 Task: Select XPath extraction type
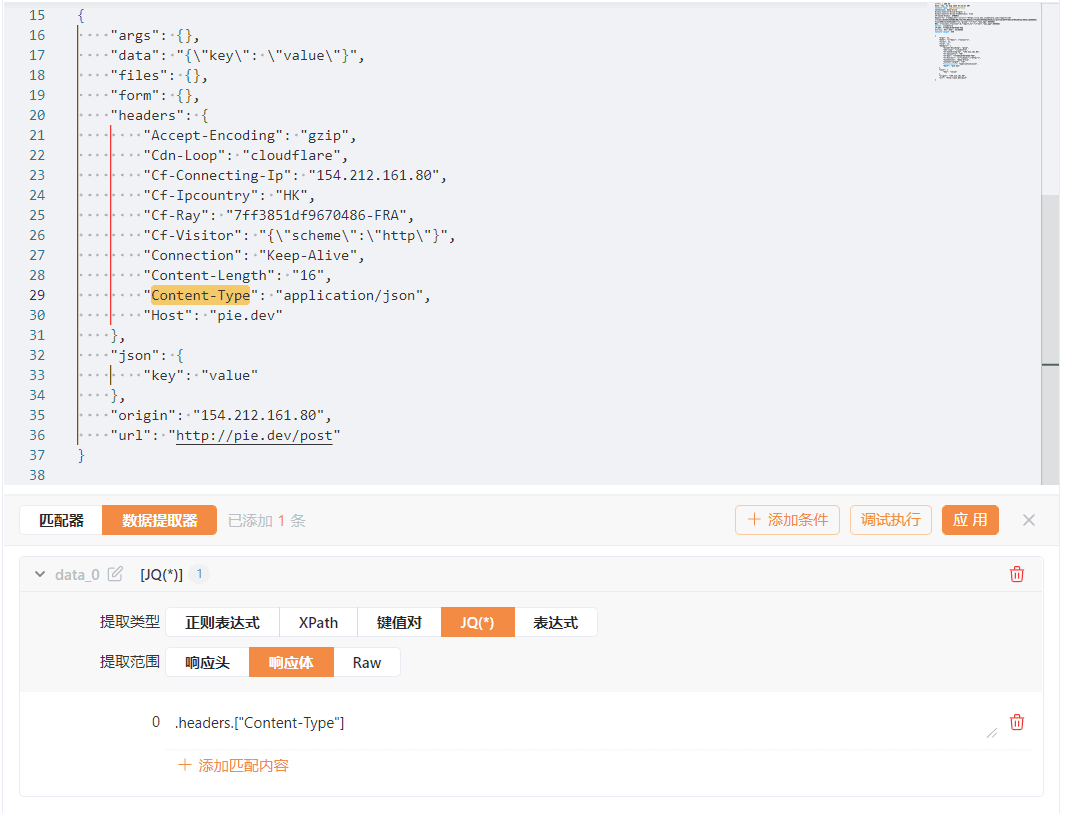click(318, 622)
